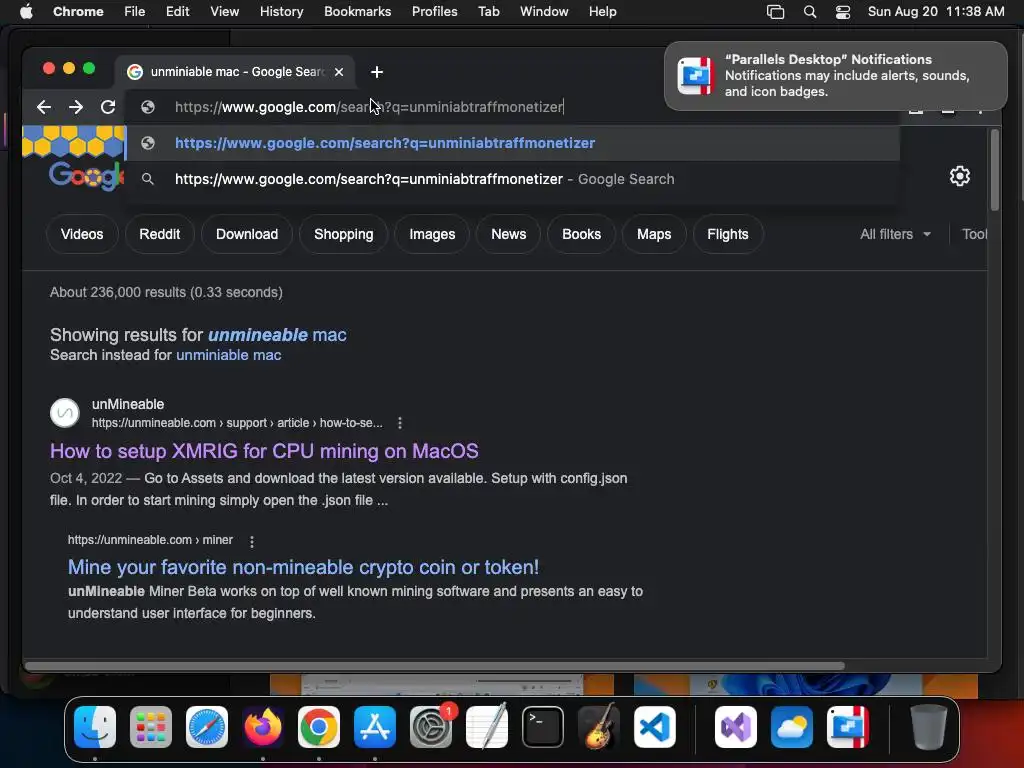Open Google quick settings gear icon

tap(959, 176)
